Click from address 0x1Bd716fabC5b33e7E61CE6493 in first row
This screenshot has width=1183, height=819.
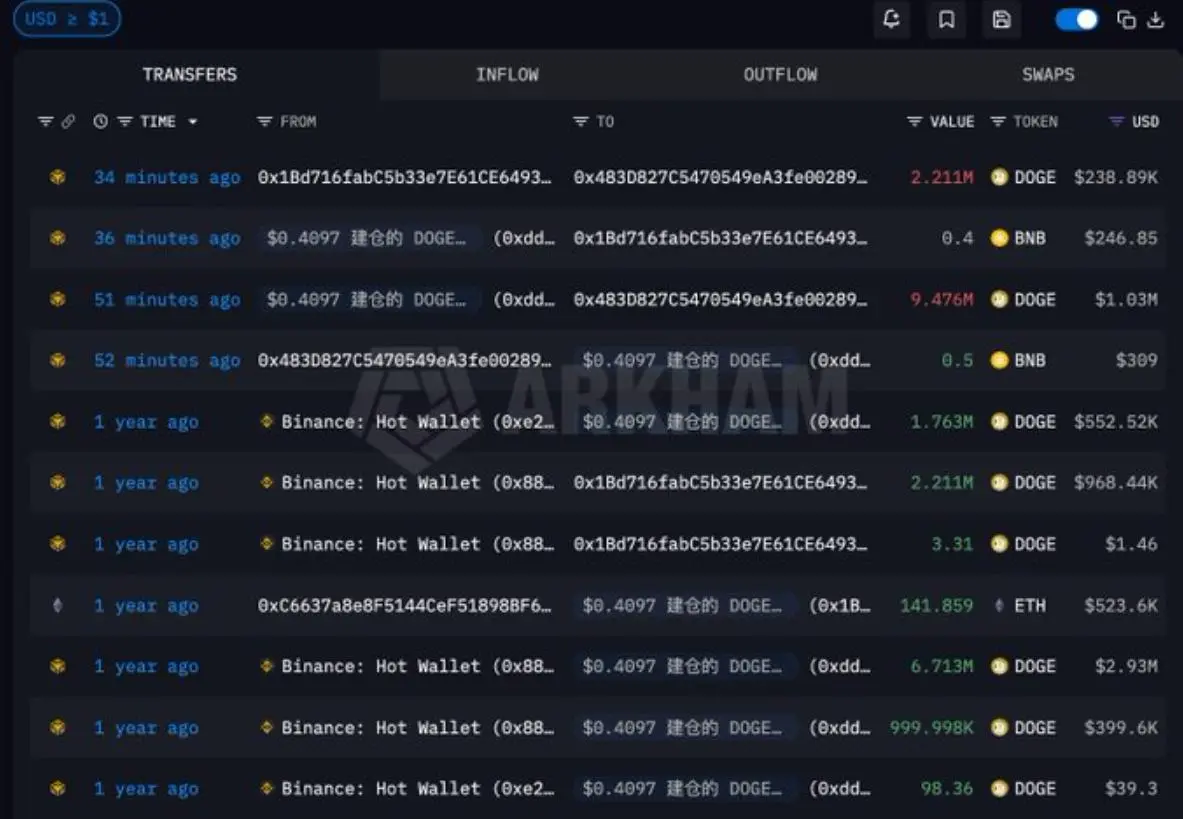(x=404, y=177)
